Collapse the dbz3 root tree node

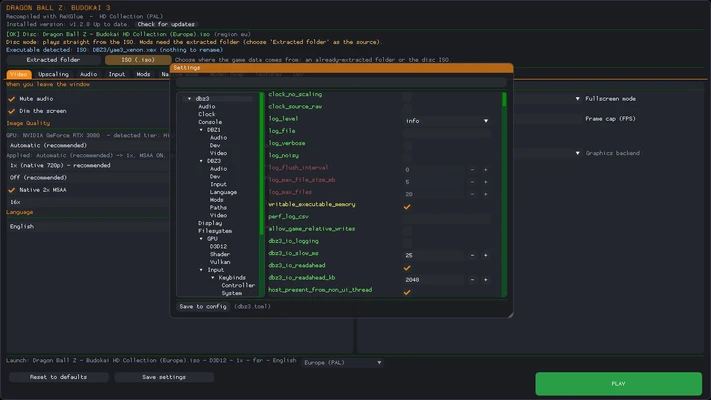(x=190, y=99)
